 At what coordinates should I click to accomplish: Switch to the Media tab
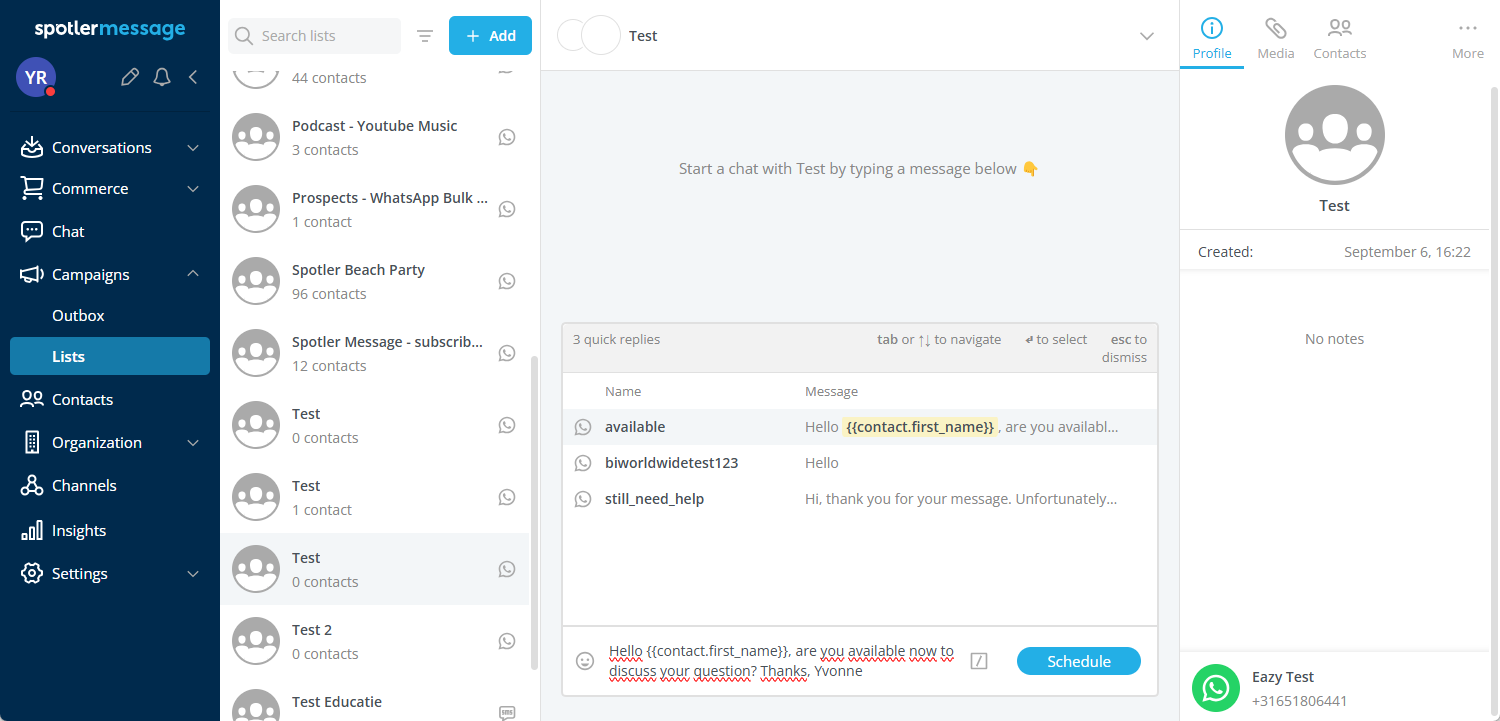[1275, 39]
